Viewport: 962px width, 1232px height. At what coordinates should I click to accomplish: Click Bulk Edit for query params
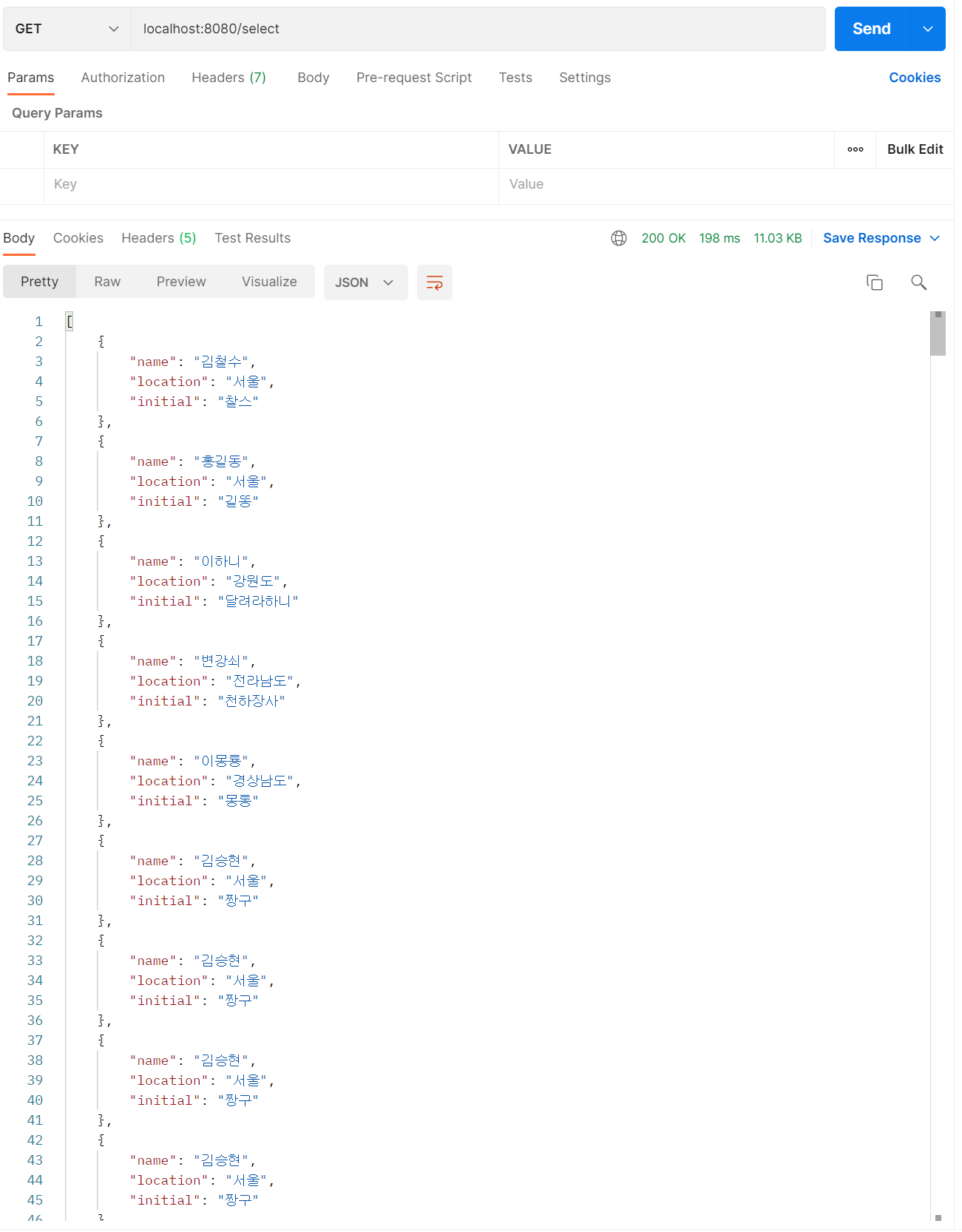click(x=915, y=149)
